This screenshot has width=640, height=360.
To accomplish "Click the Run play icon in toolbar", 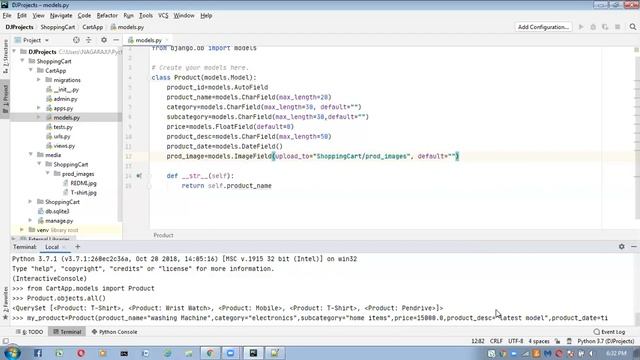I will (581, 27).
